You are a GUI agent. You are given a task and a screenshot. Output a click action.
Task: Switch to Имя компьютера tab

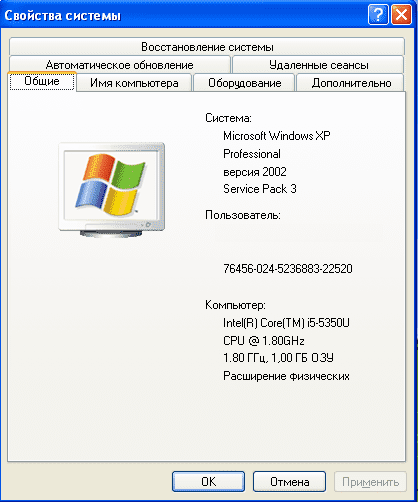point(134,83)
